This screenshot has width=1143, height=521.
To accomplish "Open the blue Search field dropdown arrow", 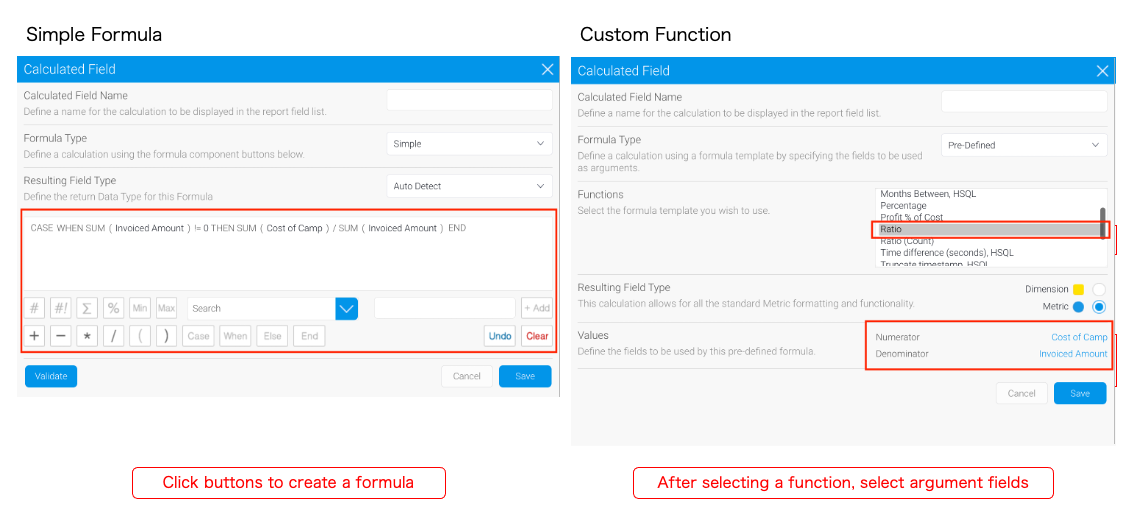I will (x=346, y=308).
